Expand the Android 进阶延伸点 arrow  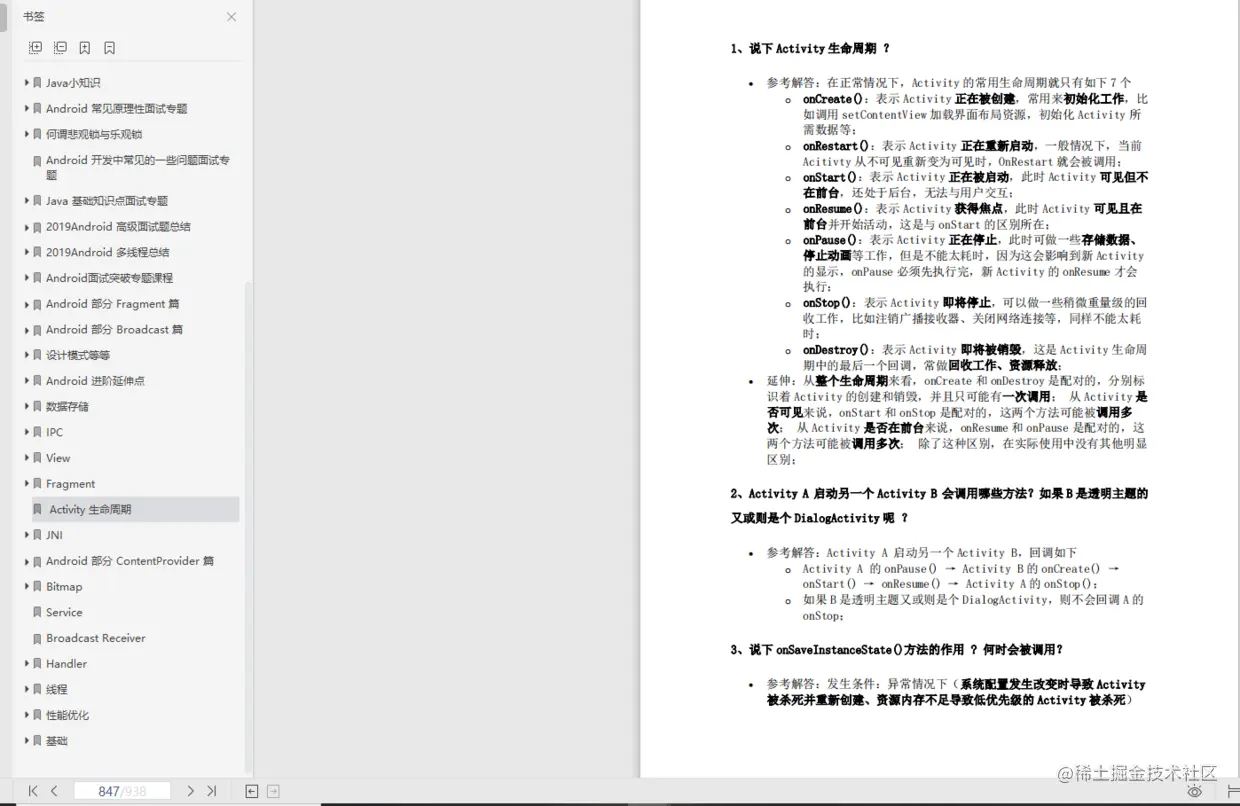click(x=27, y=381)
